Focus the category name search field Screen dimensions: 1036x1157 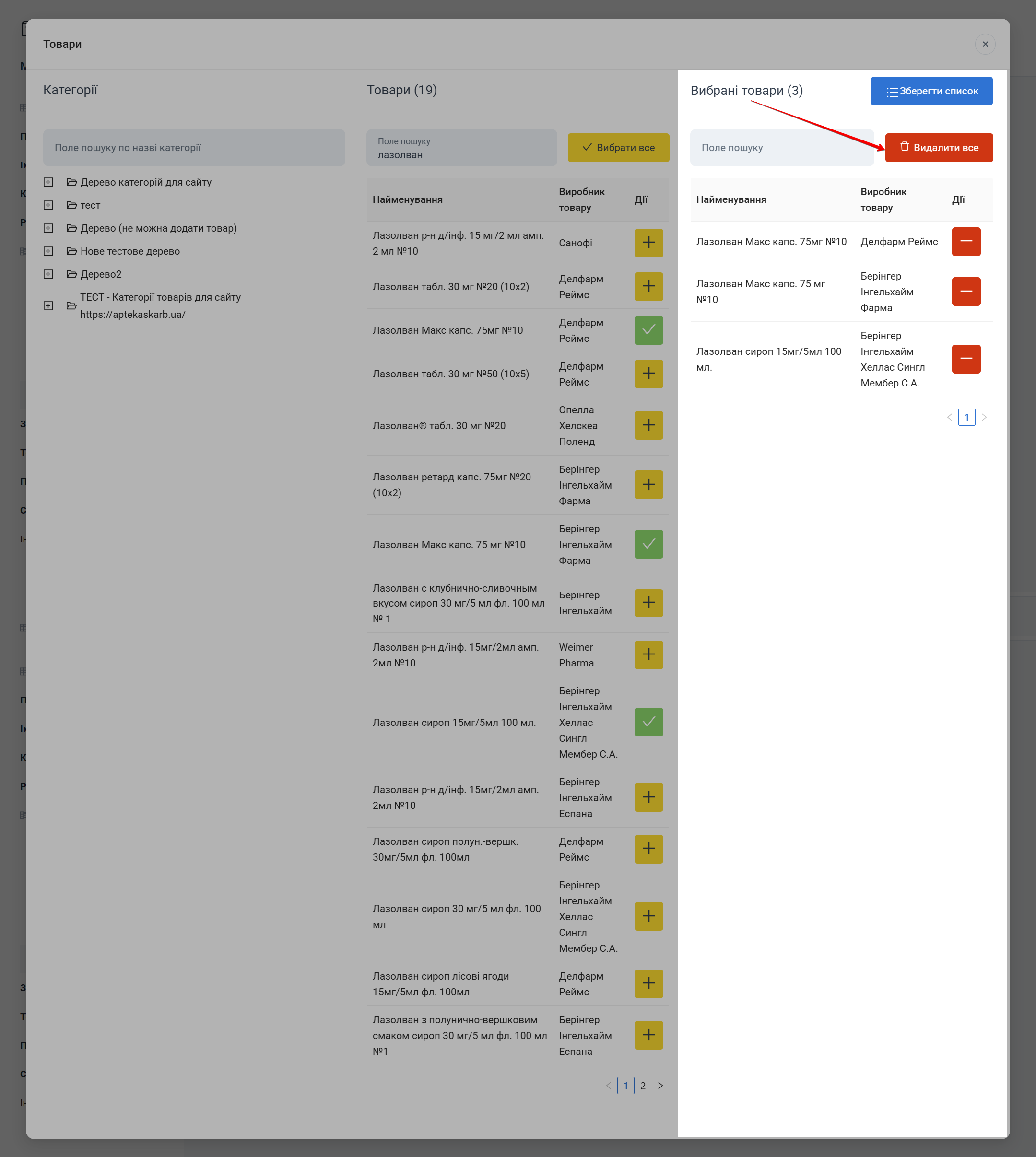(194, 148)
